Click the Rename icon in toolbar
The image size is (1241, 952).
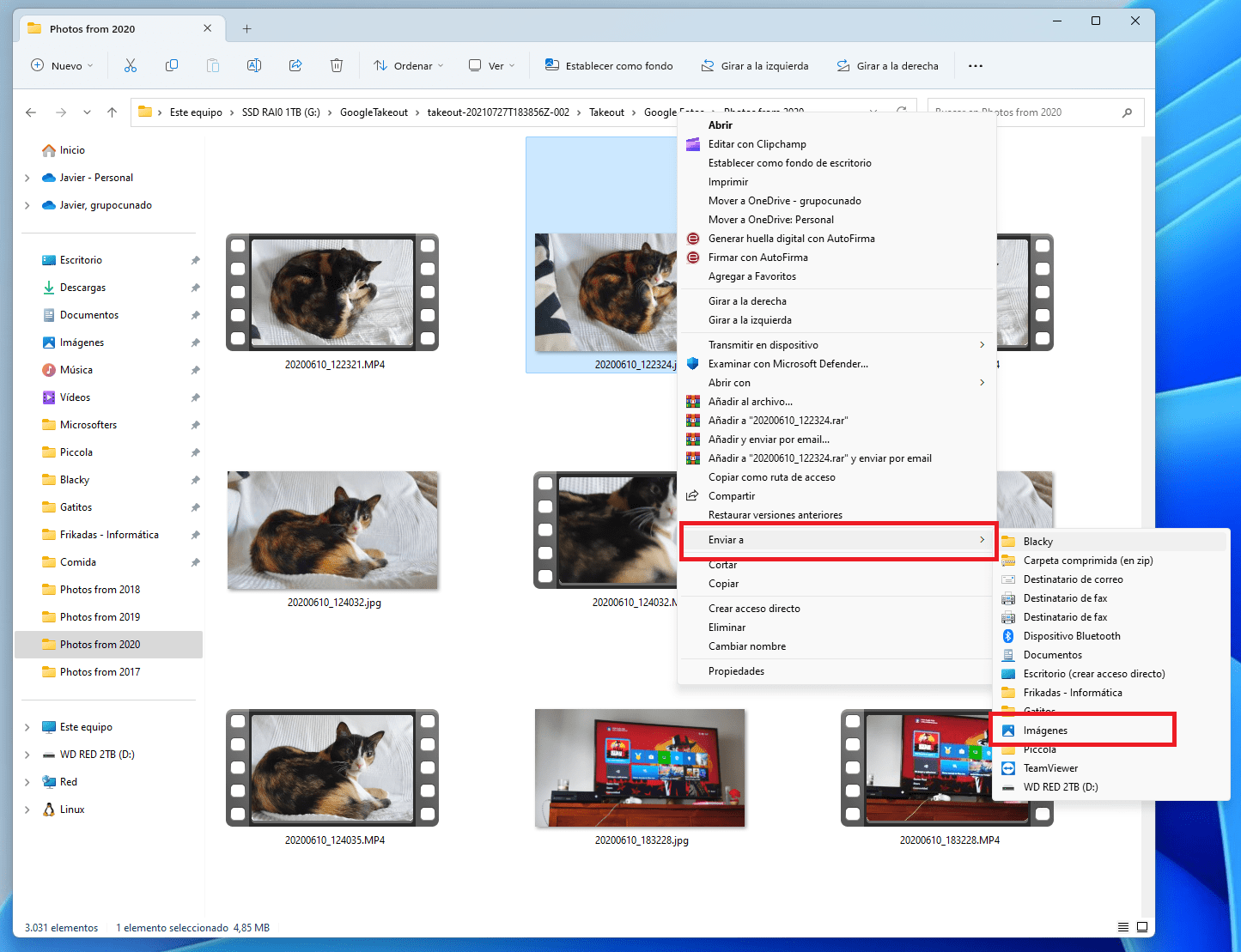click(254, 65)
